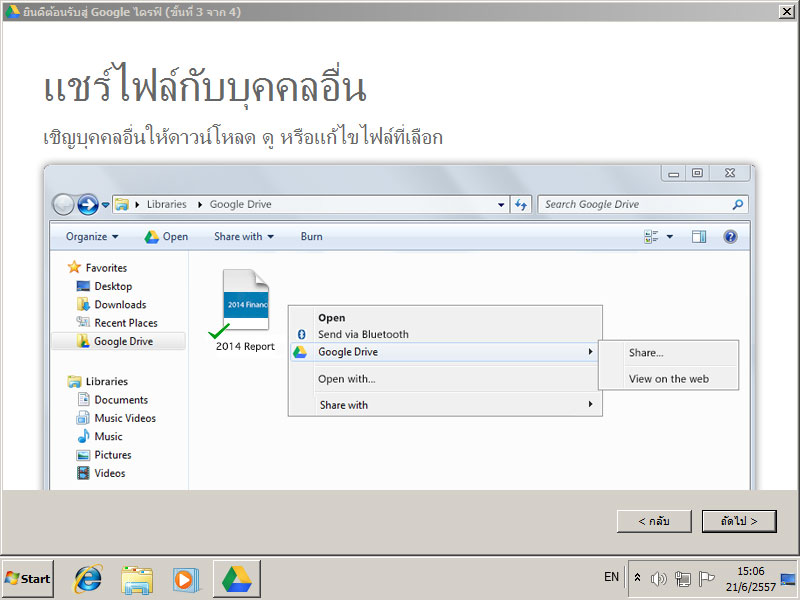
Task: Click the blue help question mark icon
Action: [730, 237]
